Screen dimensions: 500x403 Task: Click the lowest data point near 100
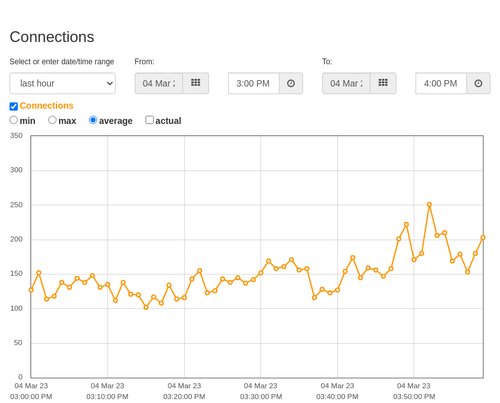click(146, 307)
